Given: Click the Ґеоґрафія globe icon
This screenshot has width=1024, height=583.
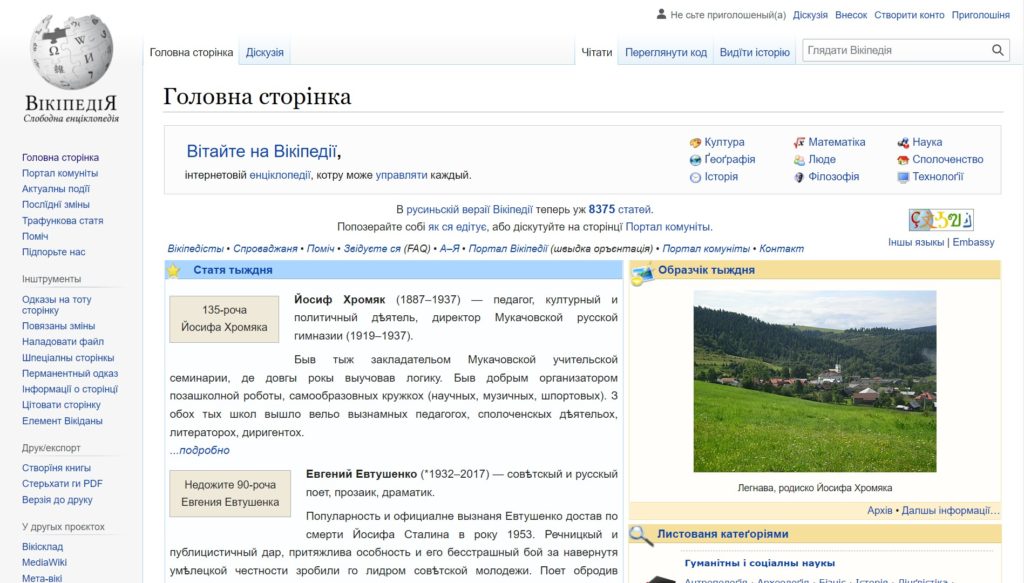Looking at the screenshot, I should [695, 160].
